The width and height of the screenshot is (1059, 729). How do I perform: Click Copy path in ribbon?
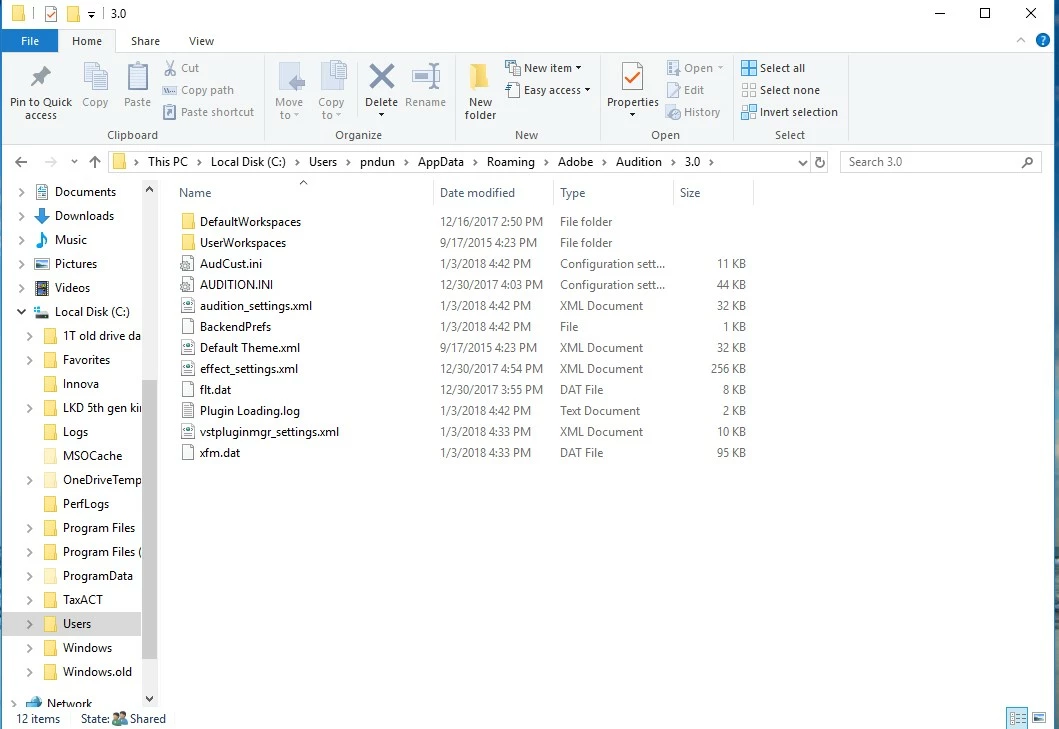tap(198, 90)
